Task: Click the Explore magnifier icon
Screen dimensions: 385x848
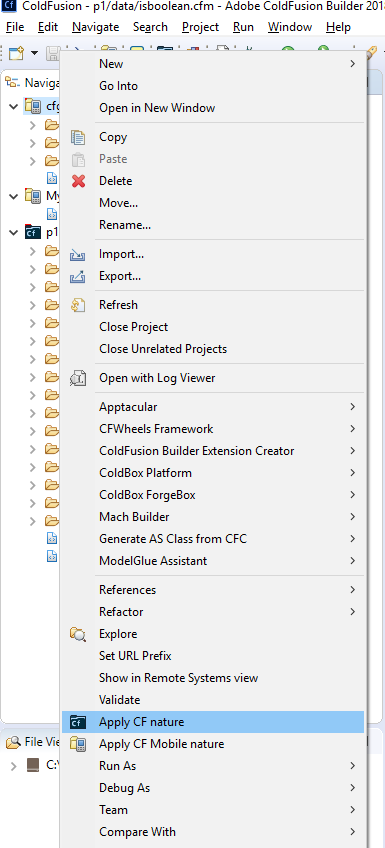Action: point(78,634)
